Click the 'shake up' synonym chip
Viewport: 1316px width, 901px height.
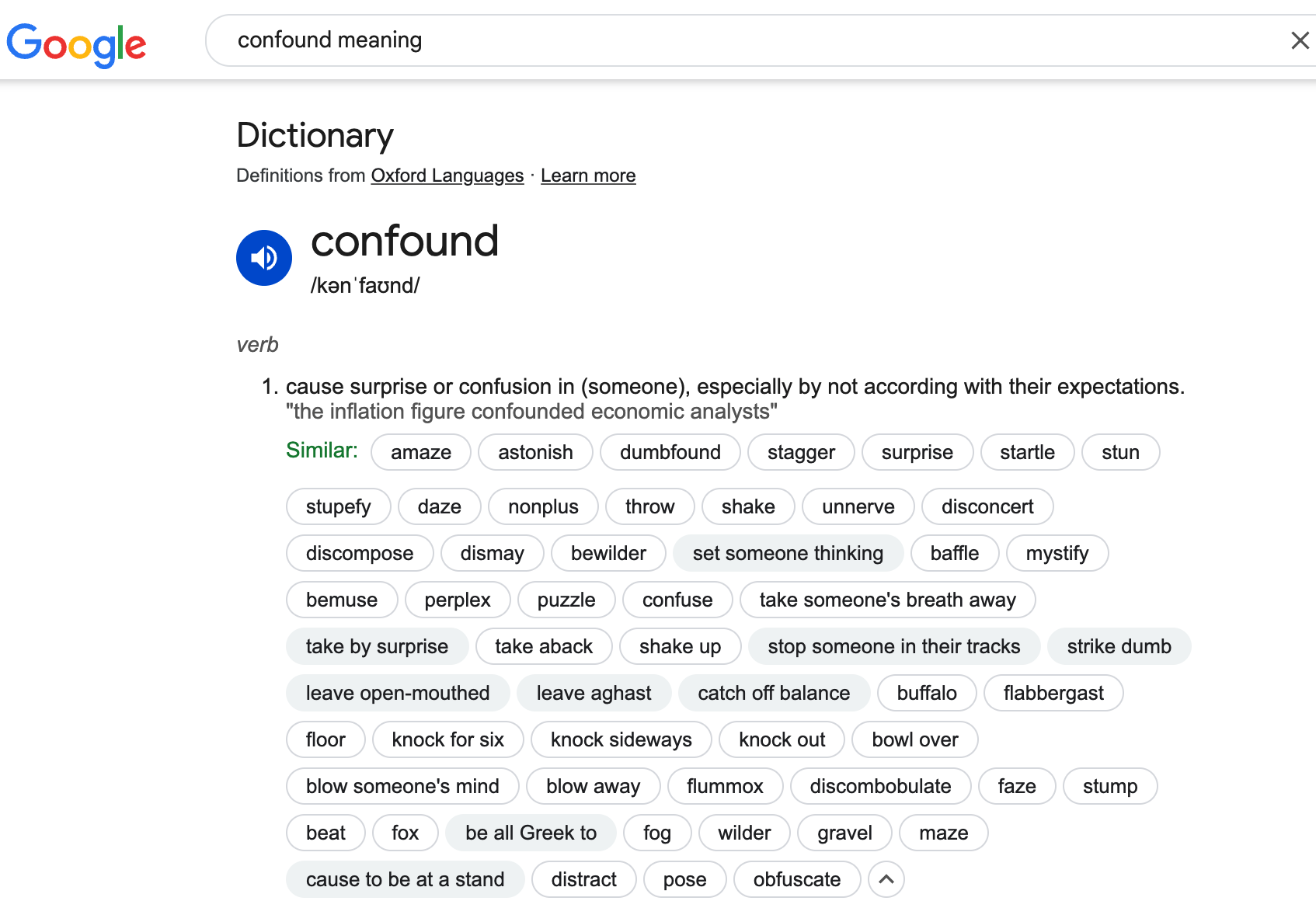click(x=681, y=646)
